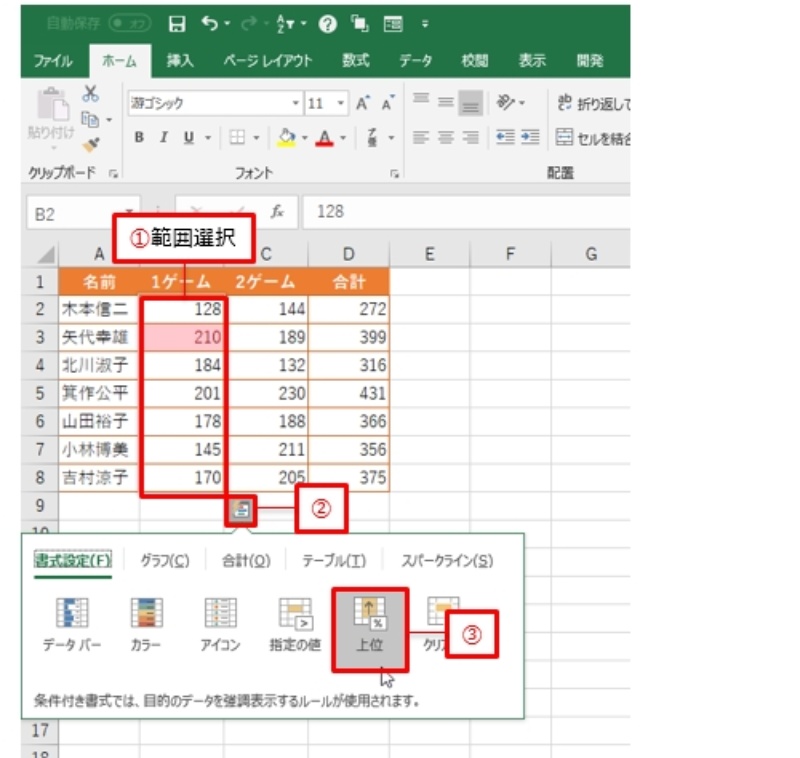Toggle Italic formatting

tap(163, 137)
